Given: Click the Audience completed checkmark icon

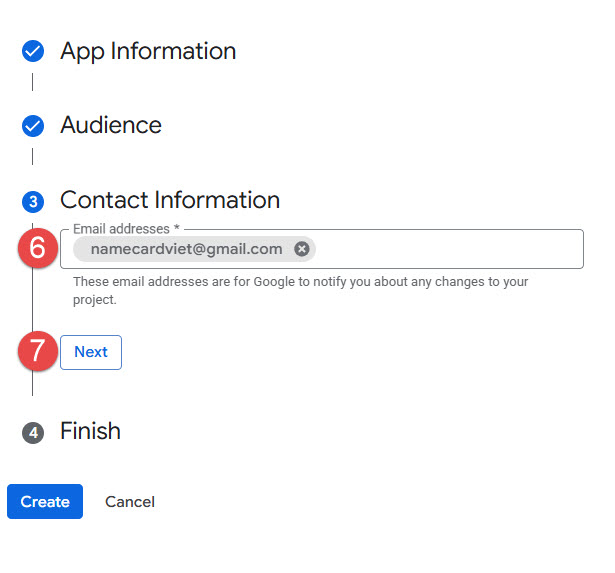Looking at the screenshot, I should tap(33, 126).
